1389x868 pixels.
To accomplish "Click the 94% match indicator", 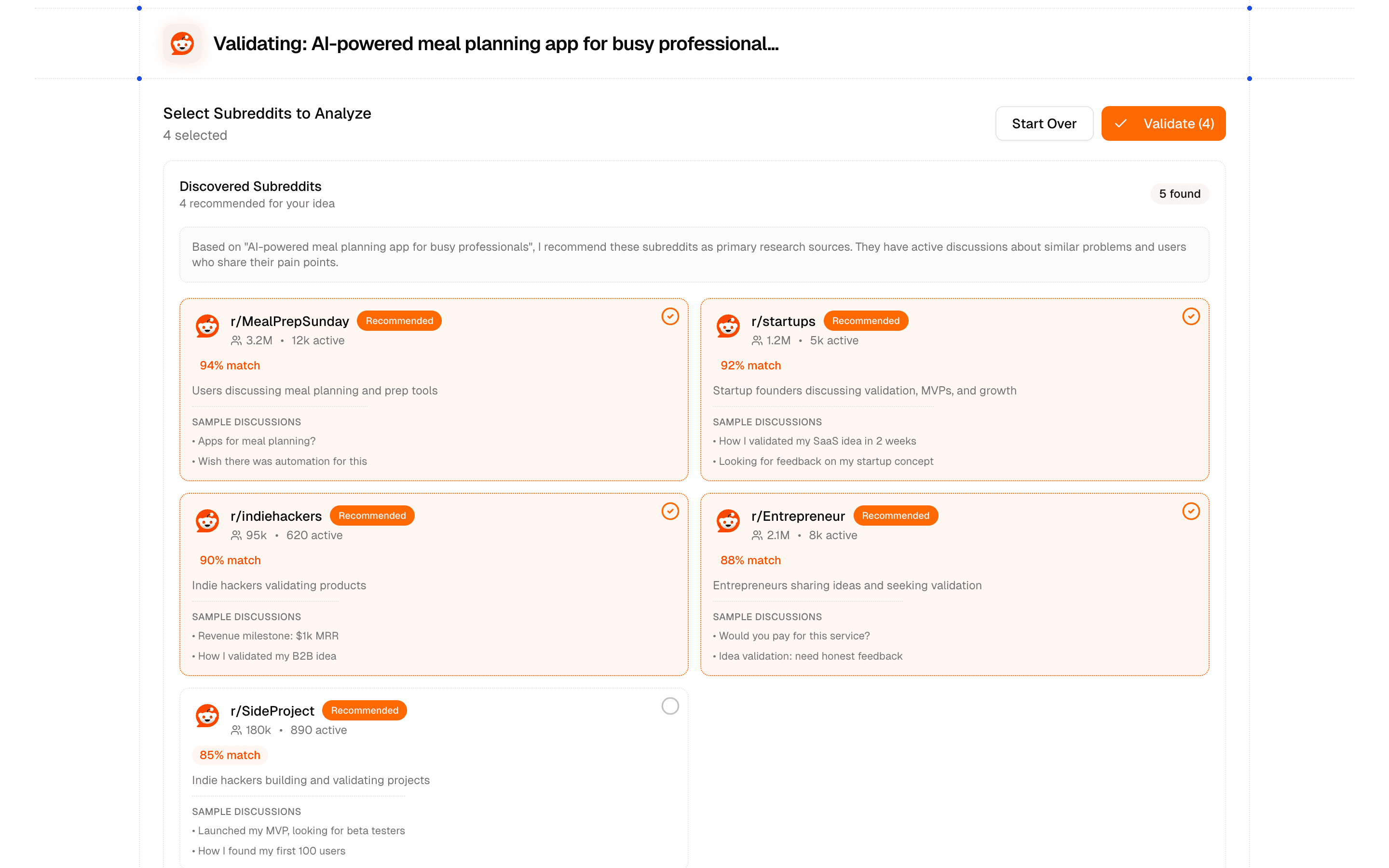I will pyautogui.click(x=229, y=365).
